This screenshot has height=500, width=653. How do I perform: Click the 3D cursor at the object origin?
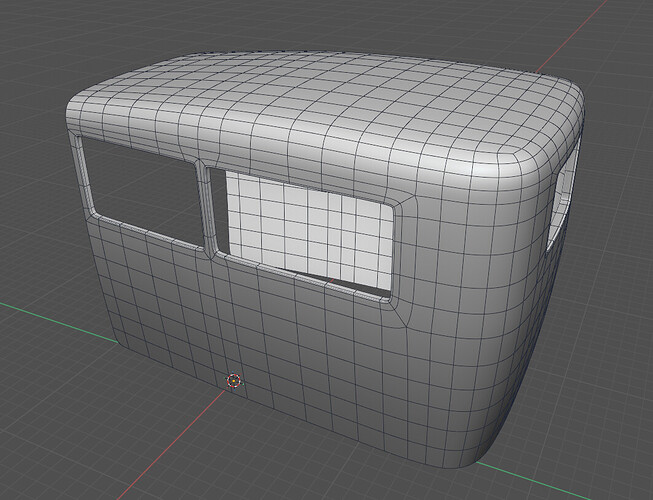[234, 381]
